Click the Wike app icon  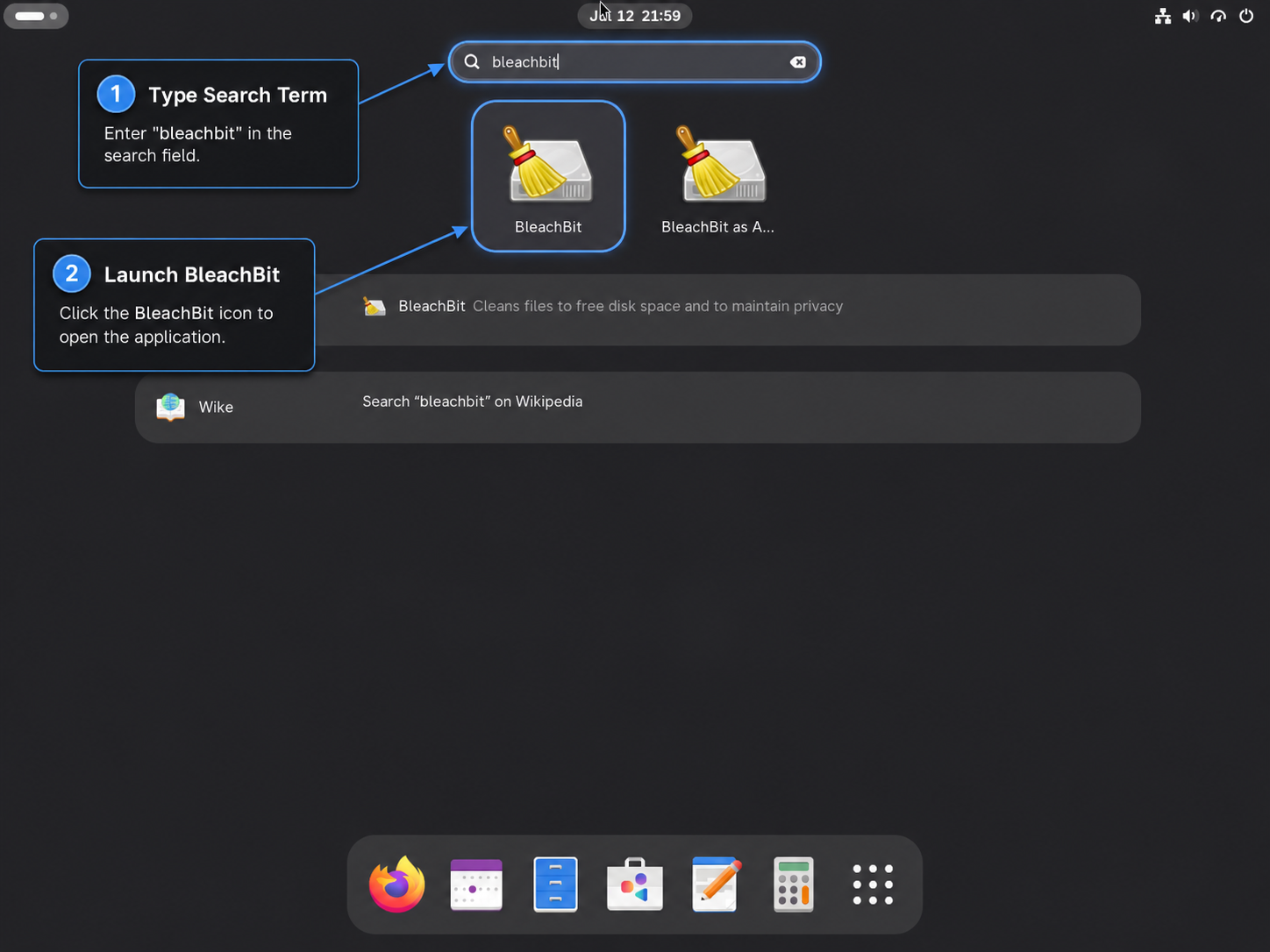170,407
